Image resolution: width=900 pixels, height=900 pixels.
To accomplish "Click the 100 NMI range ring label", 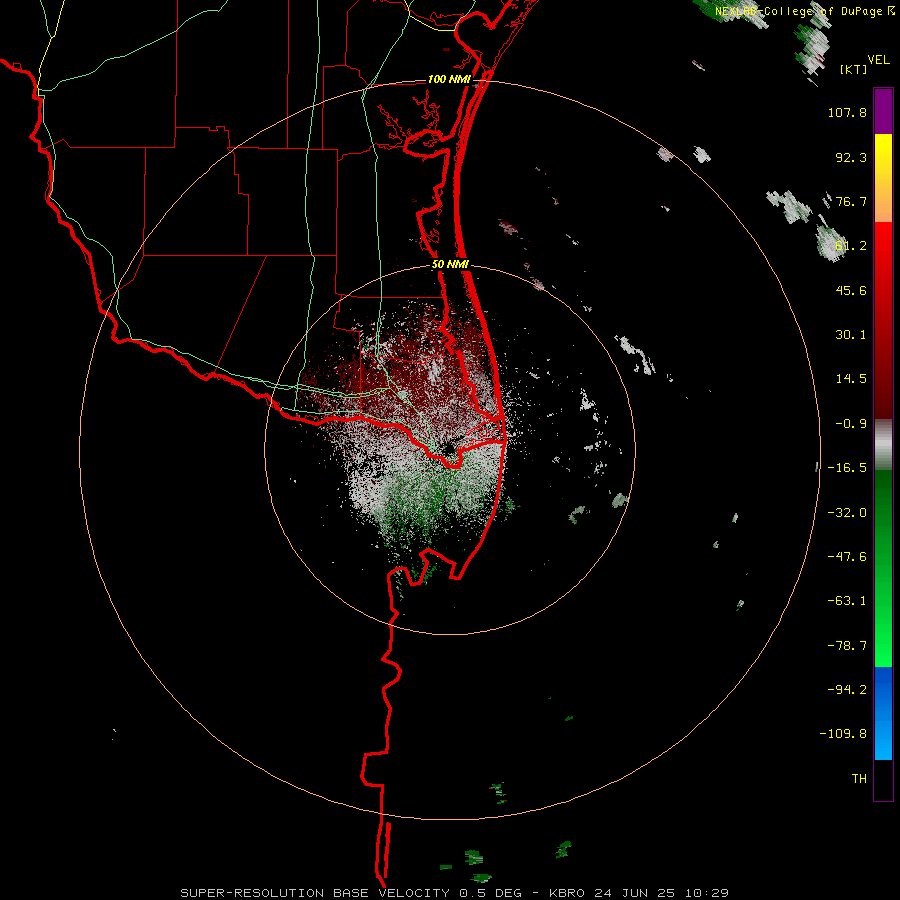I will point(449,79).
